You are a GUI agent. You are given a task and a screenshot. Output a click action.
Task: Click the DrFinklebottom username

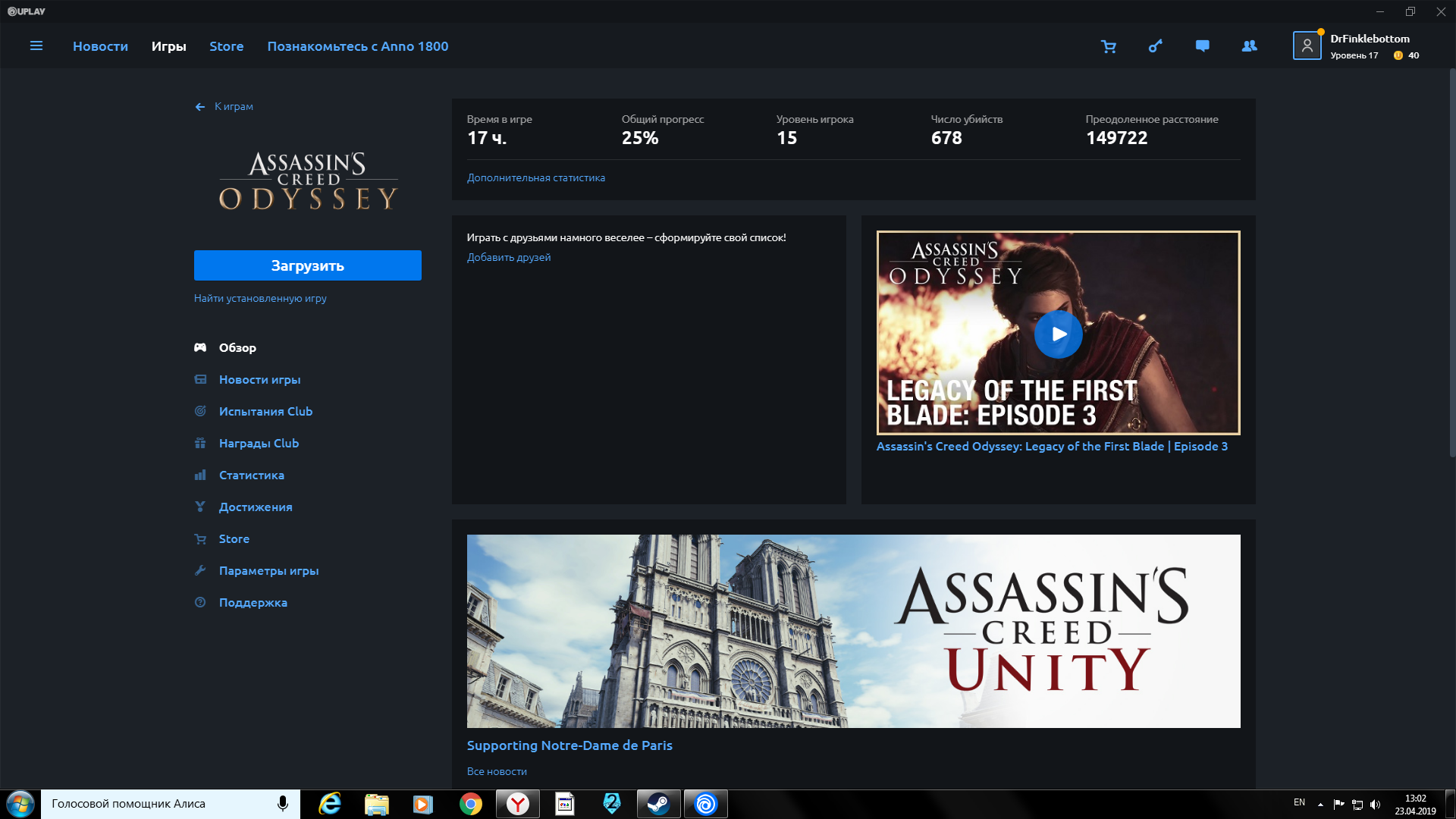(1370, 39)
